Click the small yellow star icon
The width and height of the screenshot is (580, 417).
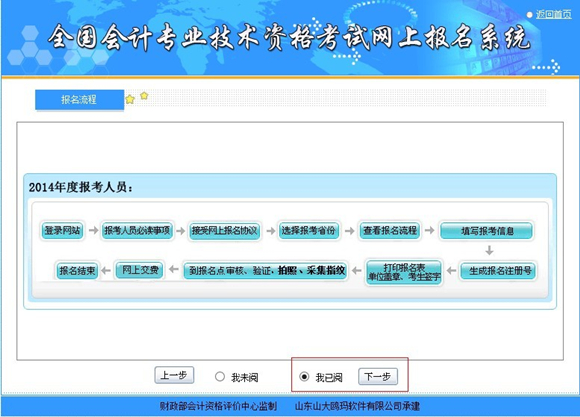tap(144, 96)
